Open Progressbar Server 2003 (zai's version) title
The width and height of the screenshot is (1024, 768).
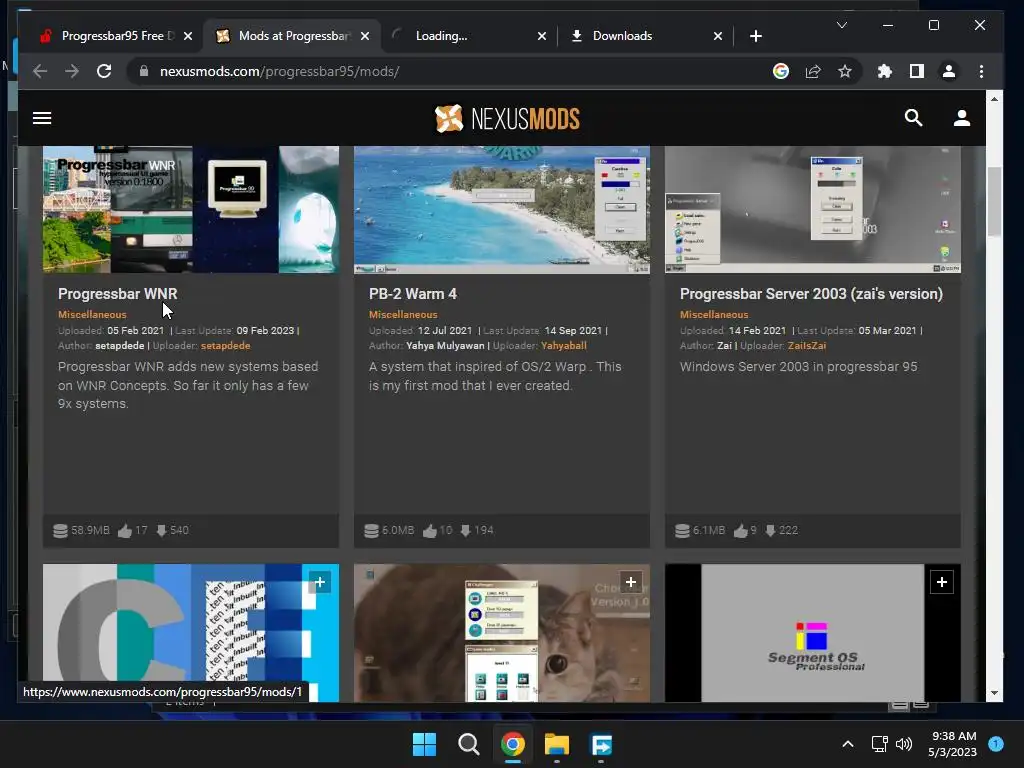coord(811,294)
